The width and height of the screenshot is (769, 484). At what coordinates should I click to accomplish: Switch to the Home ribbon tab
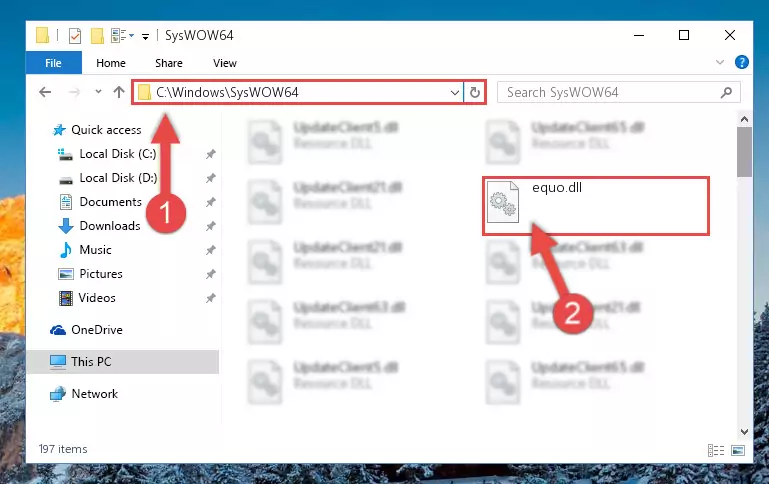[111, 63]
